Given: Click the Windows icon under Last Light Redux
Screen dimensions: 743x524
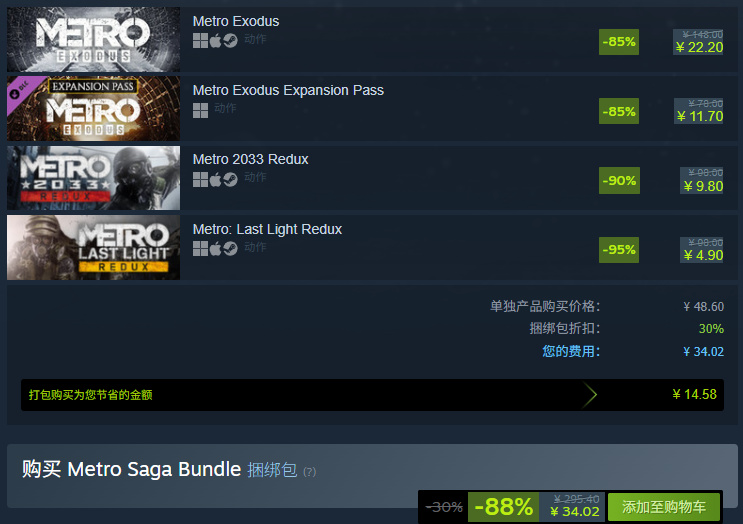Looking at the screenshot, I should coord(200,249).
